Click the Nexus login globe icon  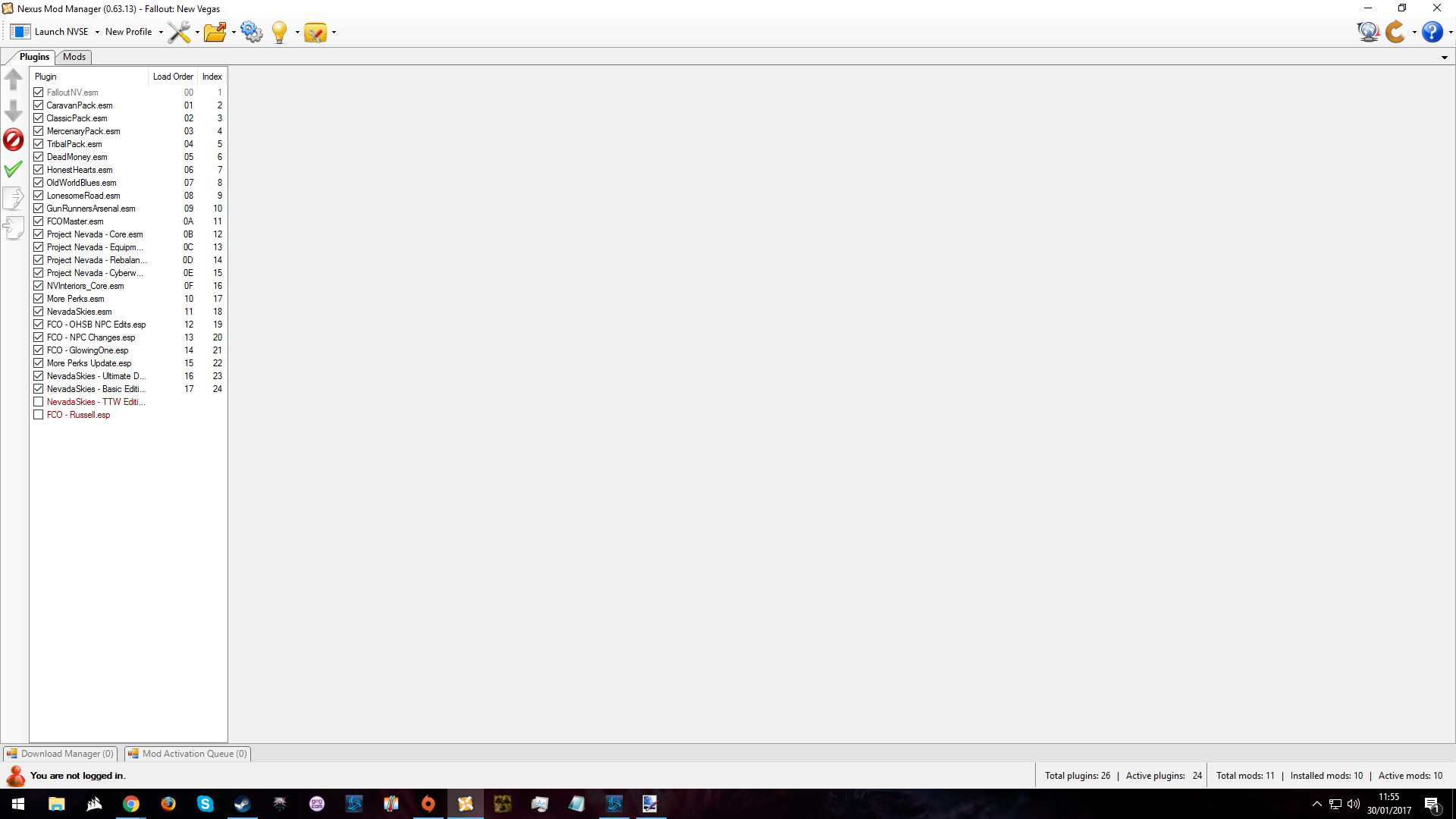[x=1368, y=32]
